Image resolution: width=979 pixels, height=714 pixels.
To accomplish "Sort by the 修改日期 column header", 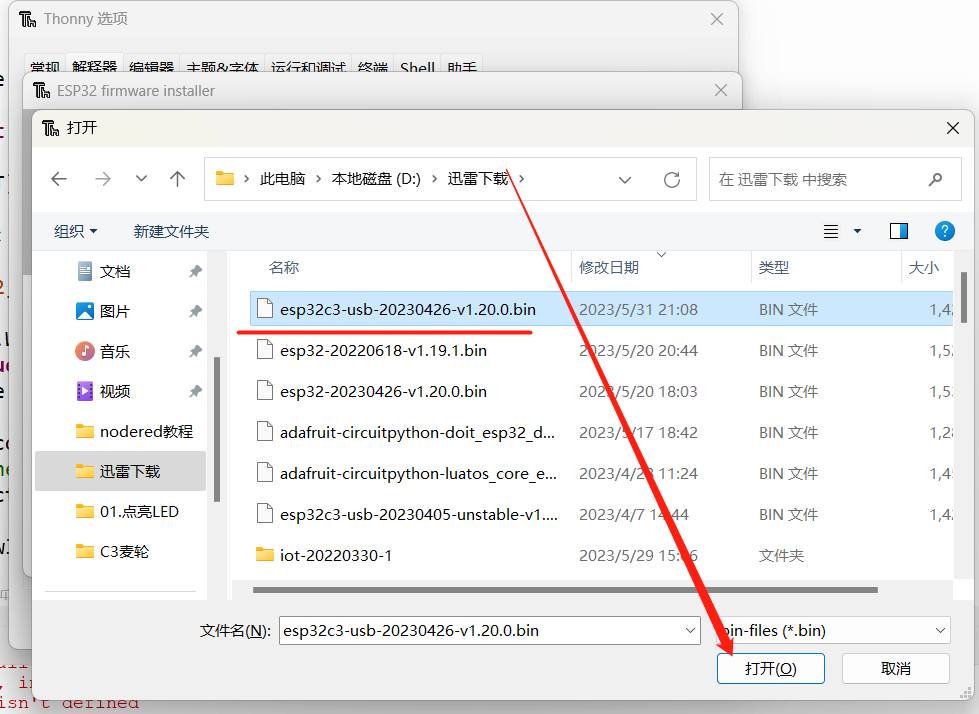I will click(609, 268).
